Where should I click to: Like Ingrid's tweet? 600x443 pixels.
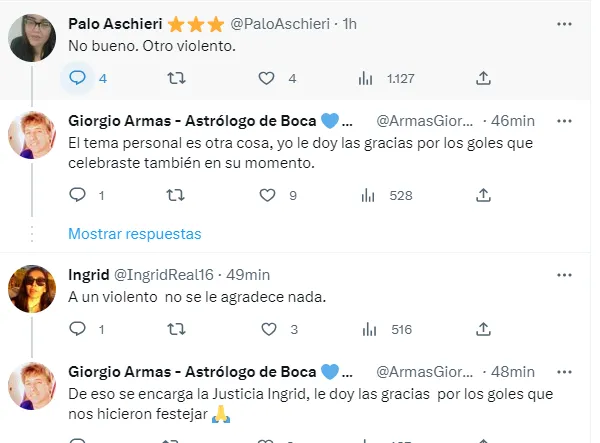(267, 329)
